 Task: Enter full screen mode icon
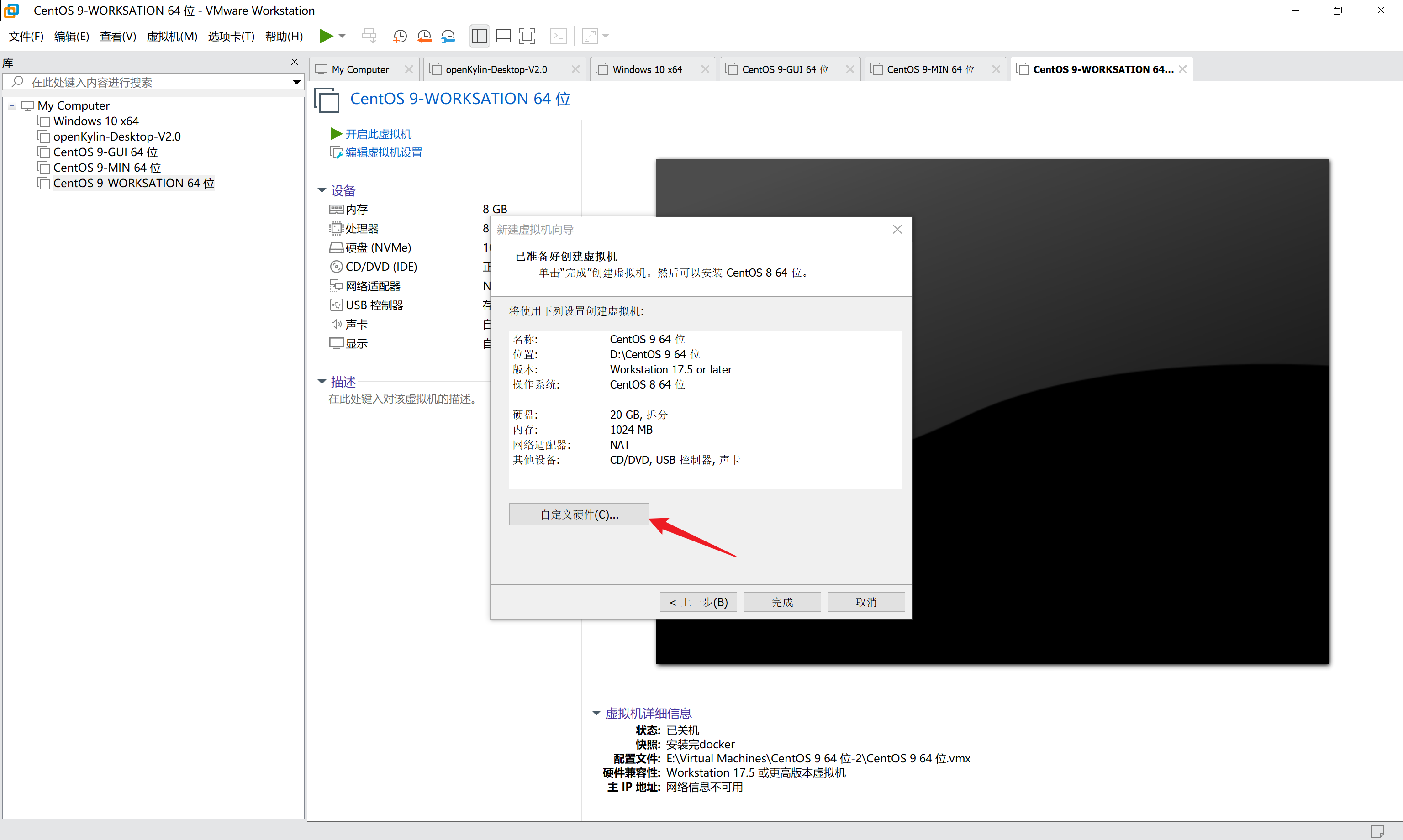click(x=527, y=36)
